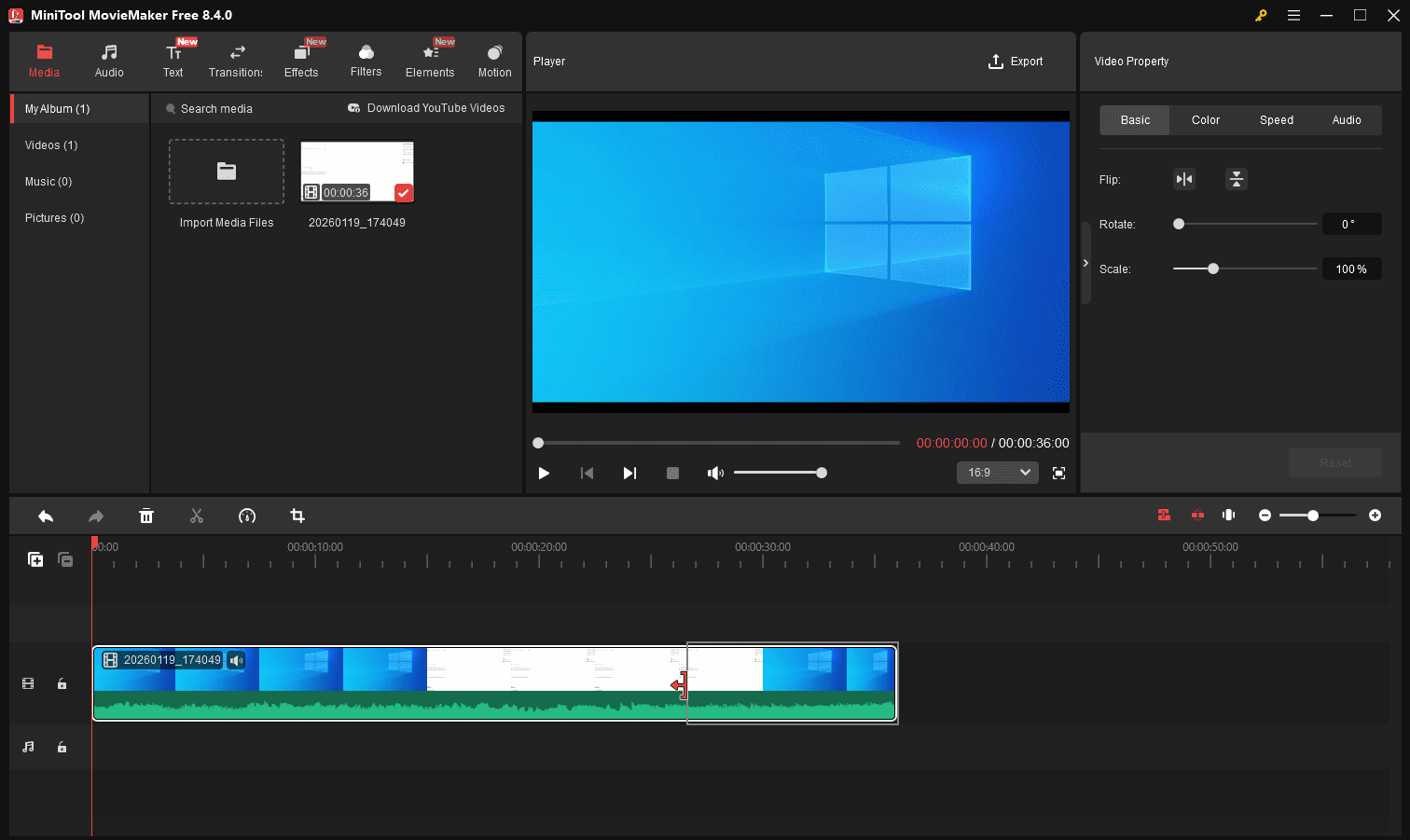Click the Export button
The height and width of the screenshot is (840, 1410).
(1016, 61)
